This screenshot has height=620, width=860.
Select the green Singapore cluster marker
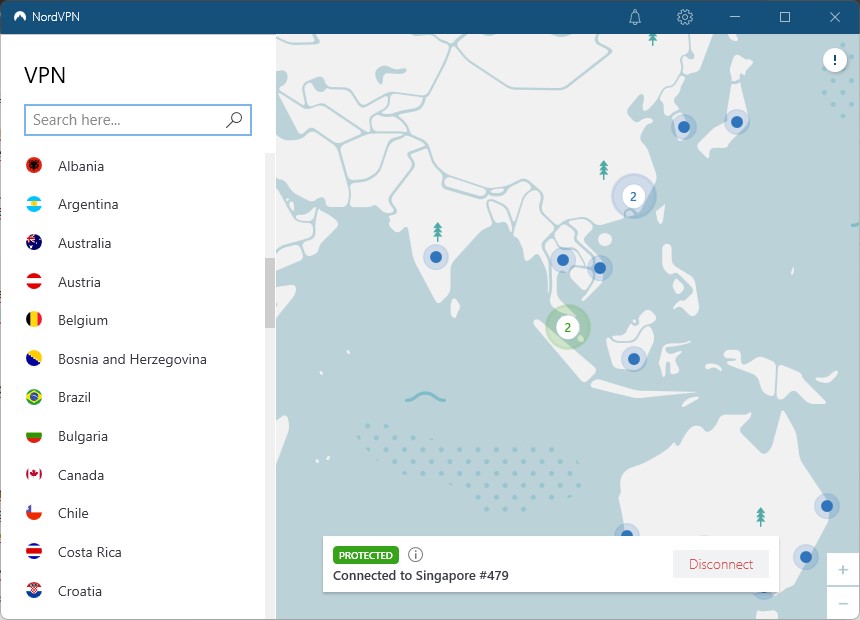(x=568, y=328)
